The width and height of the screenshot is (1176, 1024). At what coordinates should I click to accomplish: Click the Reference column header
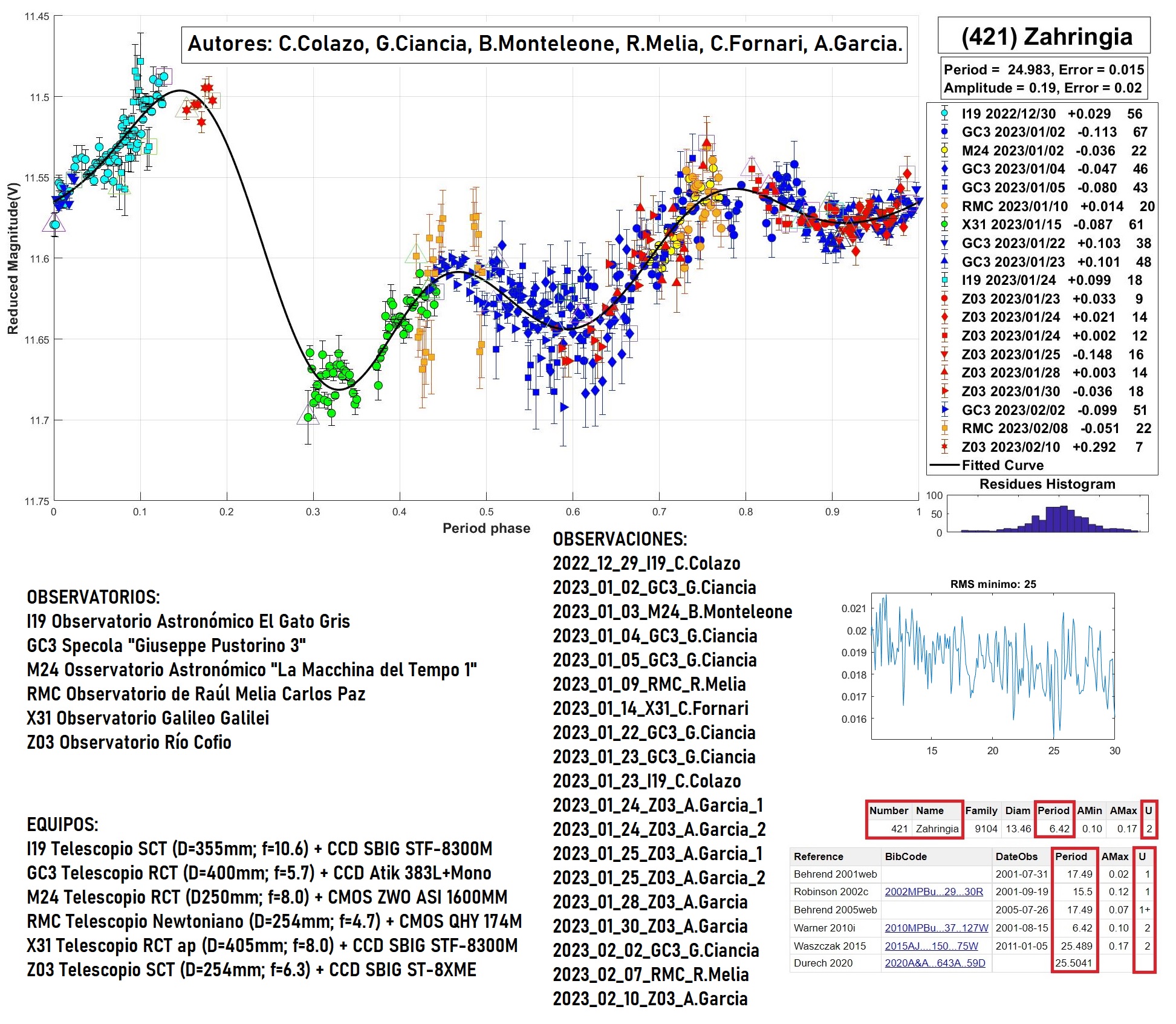[x=818, y=856]
